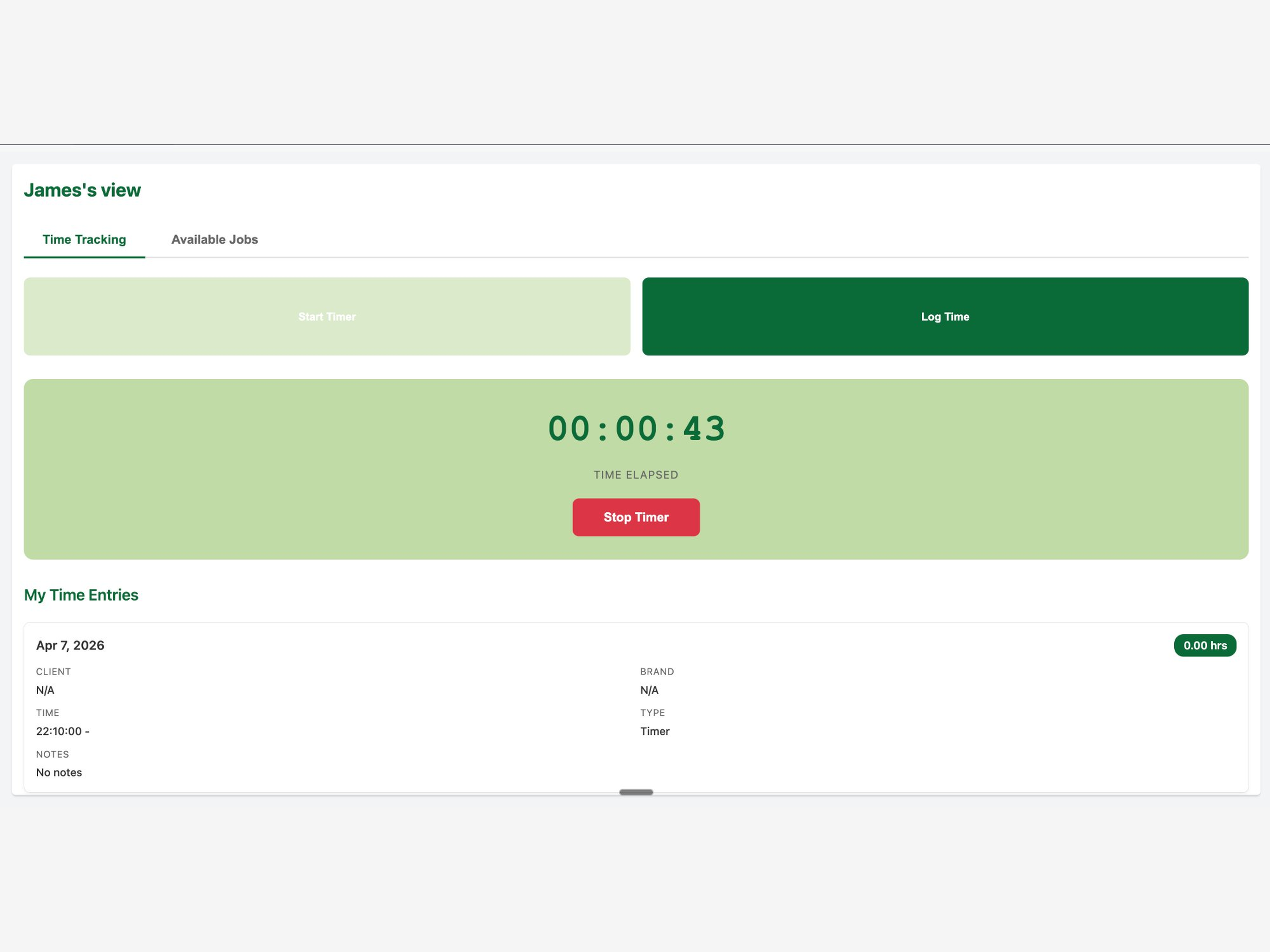
Task: Click the No notes text
Action: tap(59, 773)
